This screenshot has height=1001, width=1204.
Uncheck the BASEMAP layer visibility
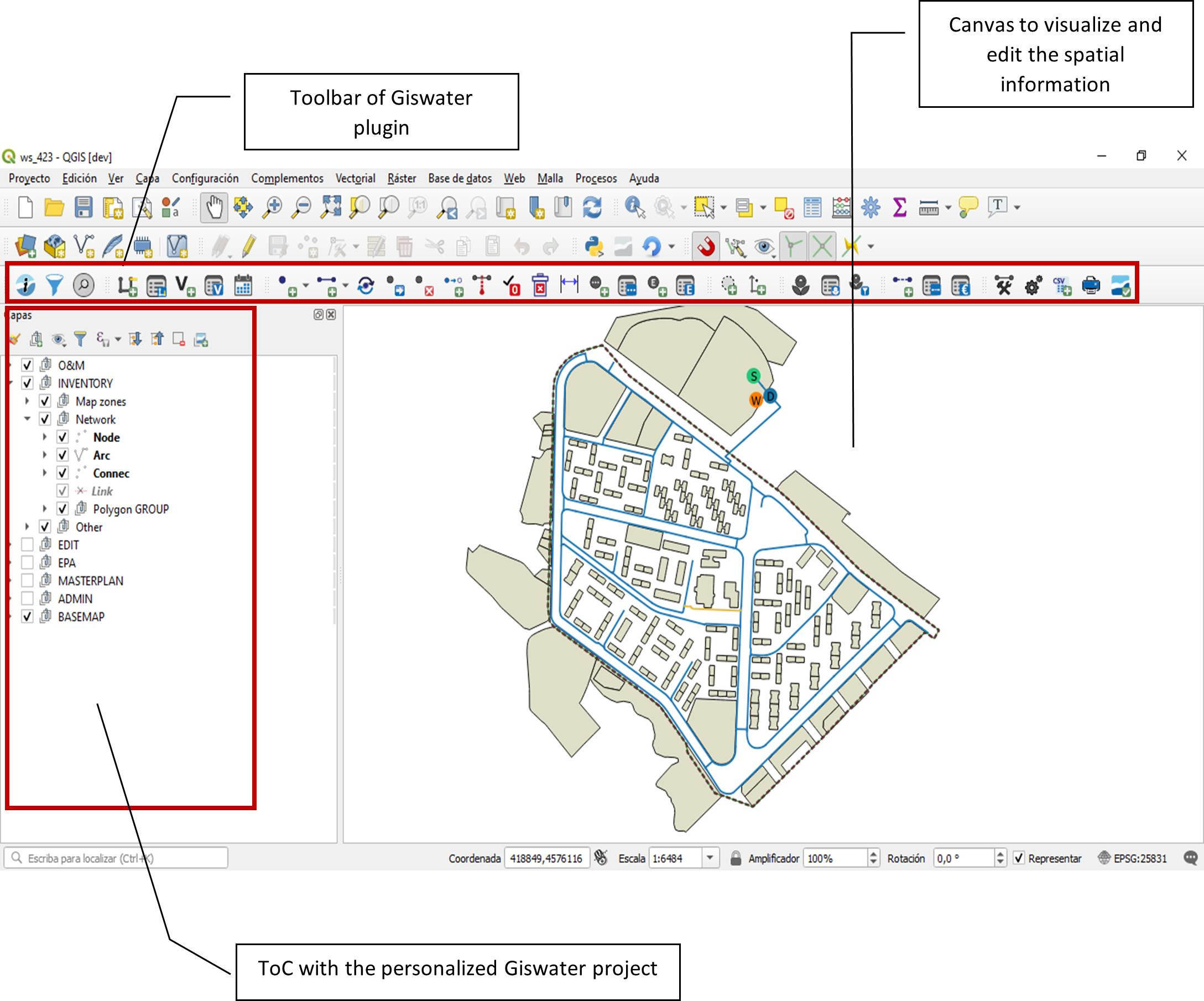pos(27,617)
